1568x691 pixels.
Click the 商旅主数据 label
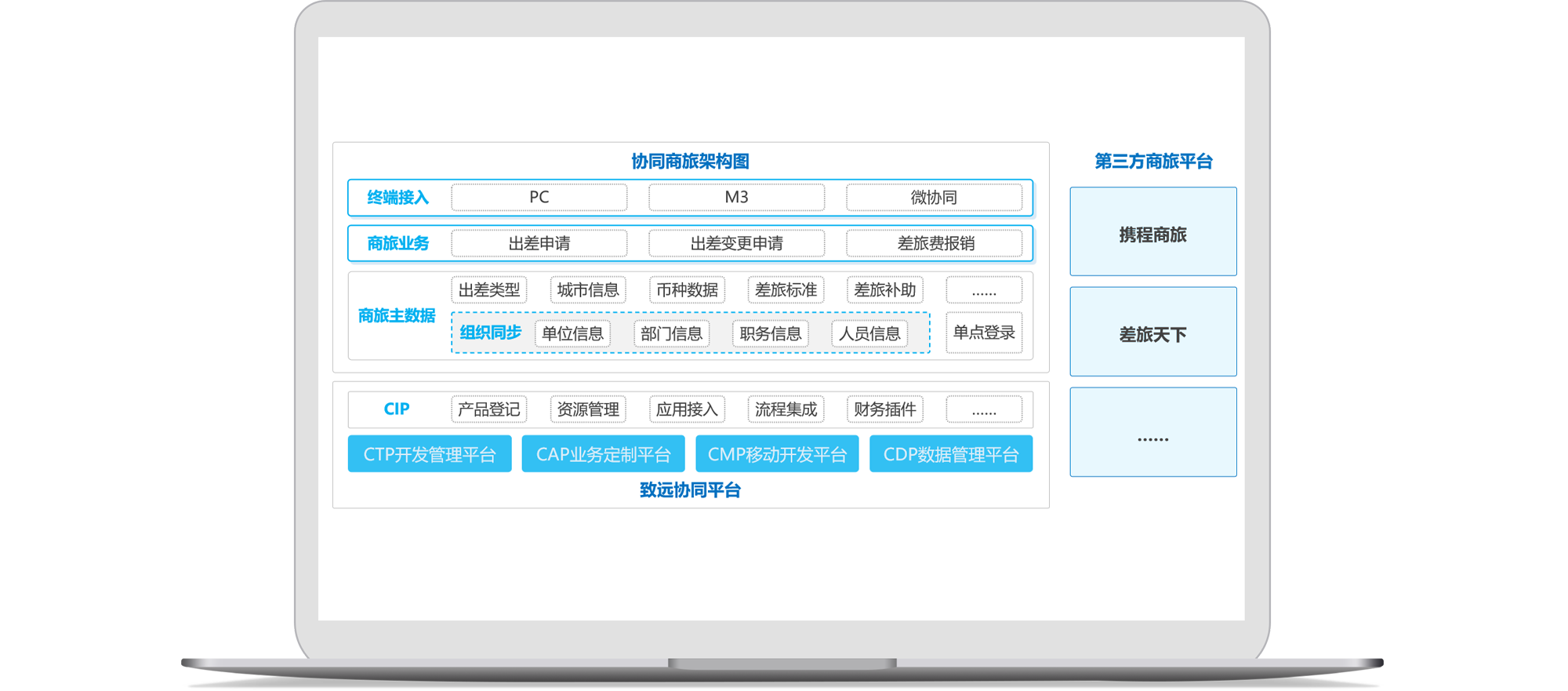coord(397,316)
